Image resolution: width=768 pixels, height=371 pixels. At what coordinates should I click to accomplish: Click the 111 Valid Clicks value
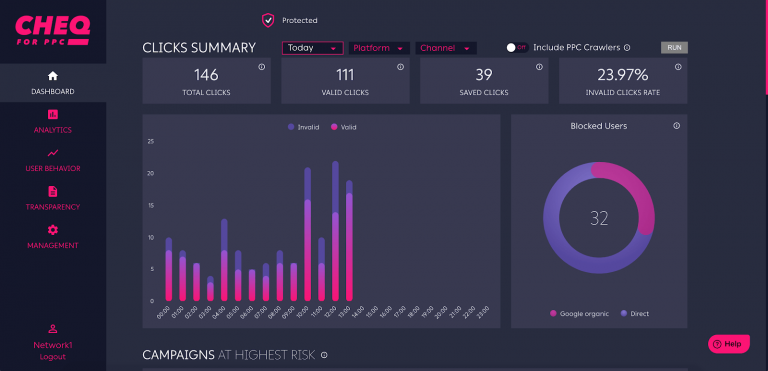(x=345, y=75)
